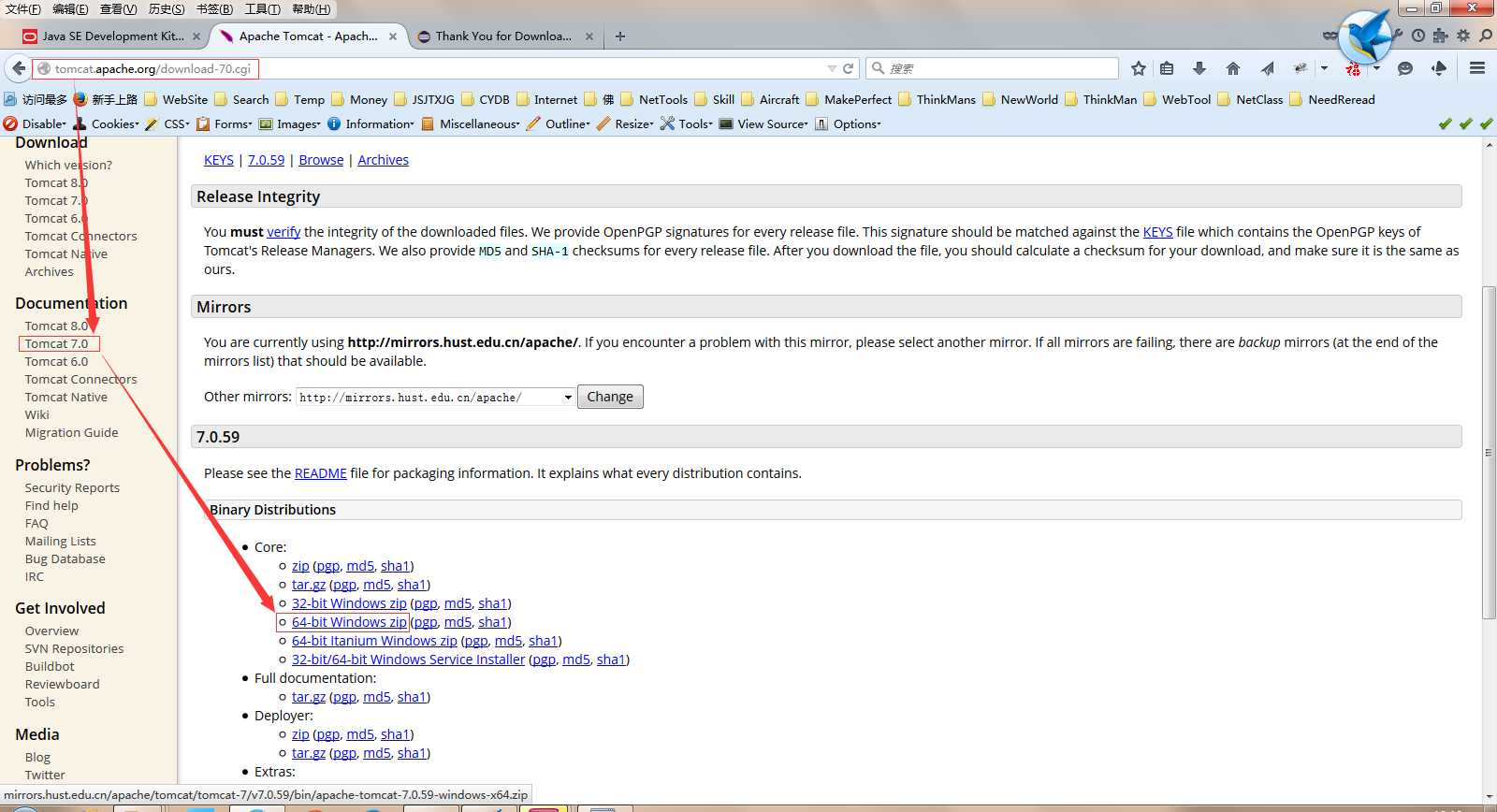The width and height of the screenshot is (1497, 812).
Task: Click the clock history icon near window top
Action: coord(1418,36)
